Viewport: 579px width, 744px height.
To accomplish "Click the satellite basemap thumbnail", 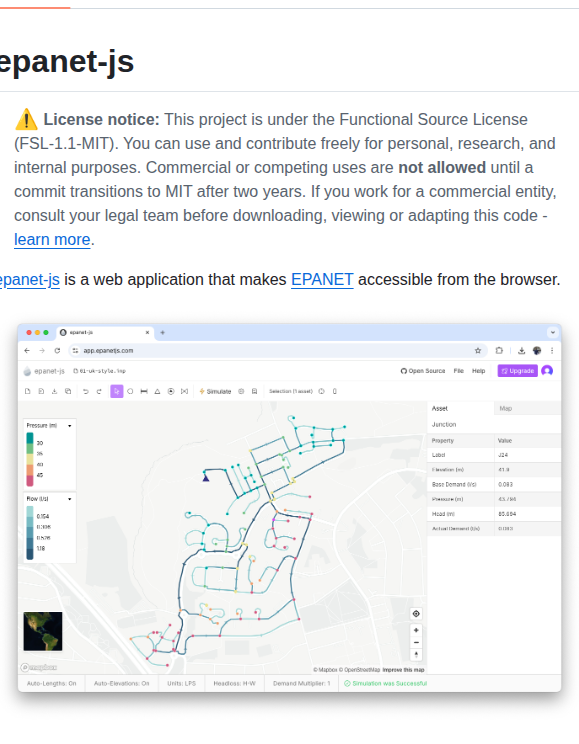I will tap(43, 631).
